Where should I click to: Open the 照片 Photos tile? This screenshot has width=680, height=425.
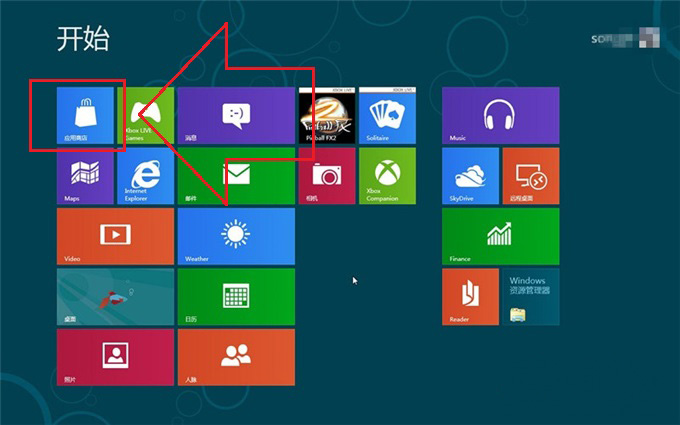click(115, 357)
